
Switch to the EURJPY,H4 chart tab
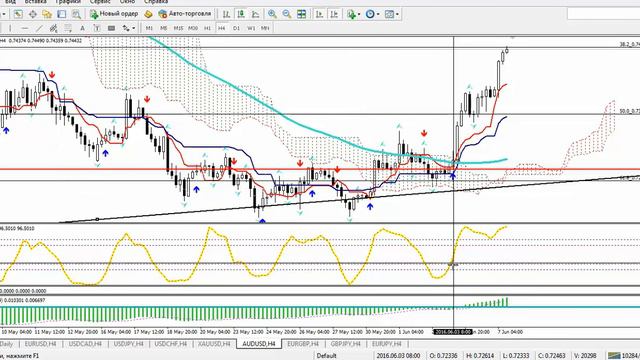click(387, 344)
